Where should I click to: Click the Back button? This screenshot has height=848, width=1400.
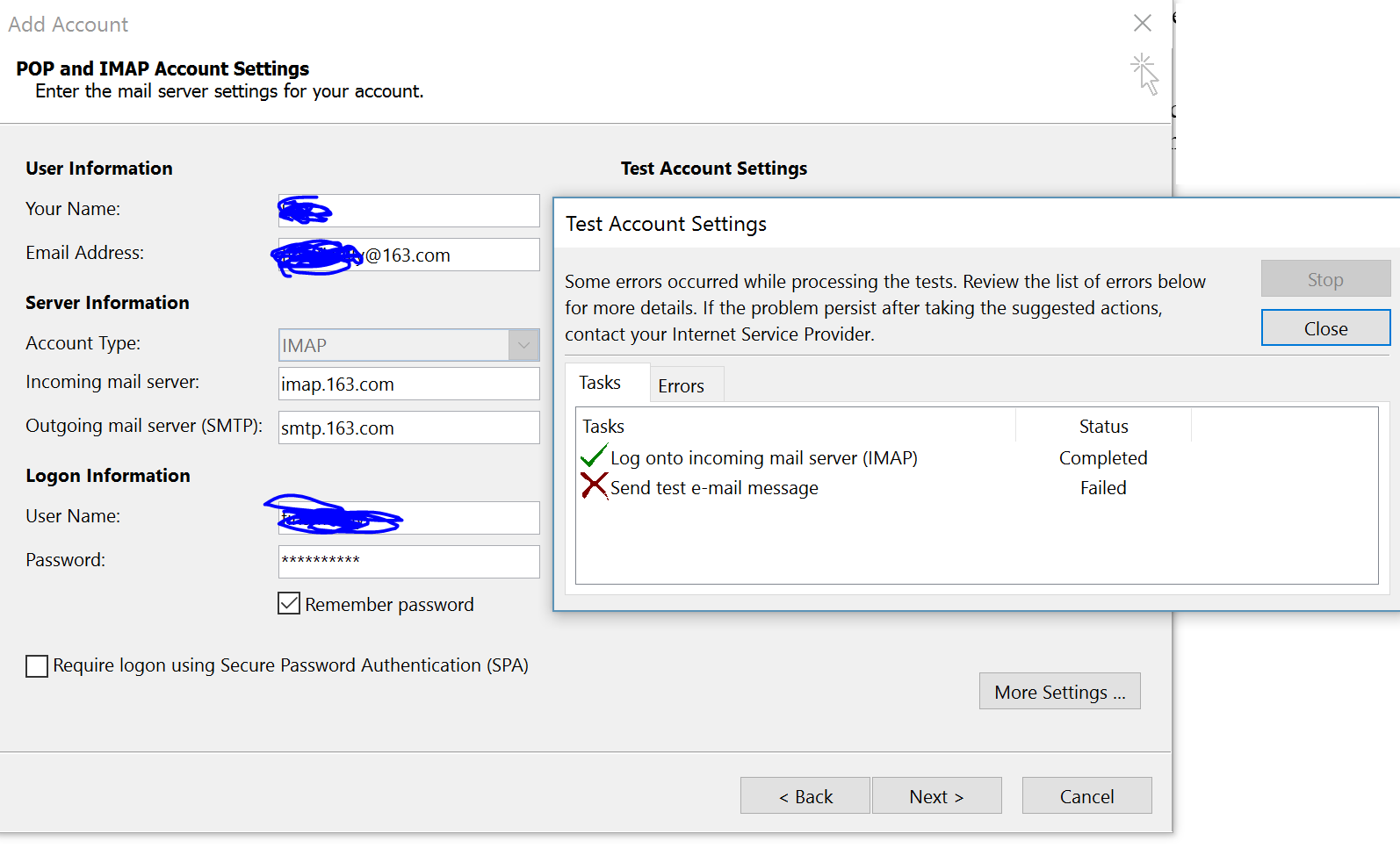805,796
